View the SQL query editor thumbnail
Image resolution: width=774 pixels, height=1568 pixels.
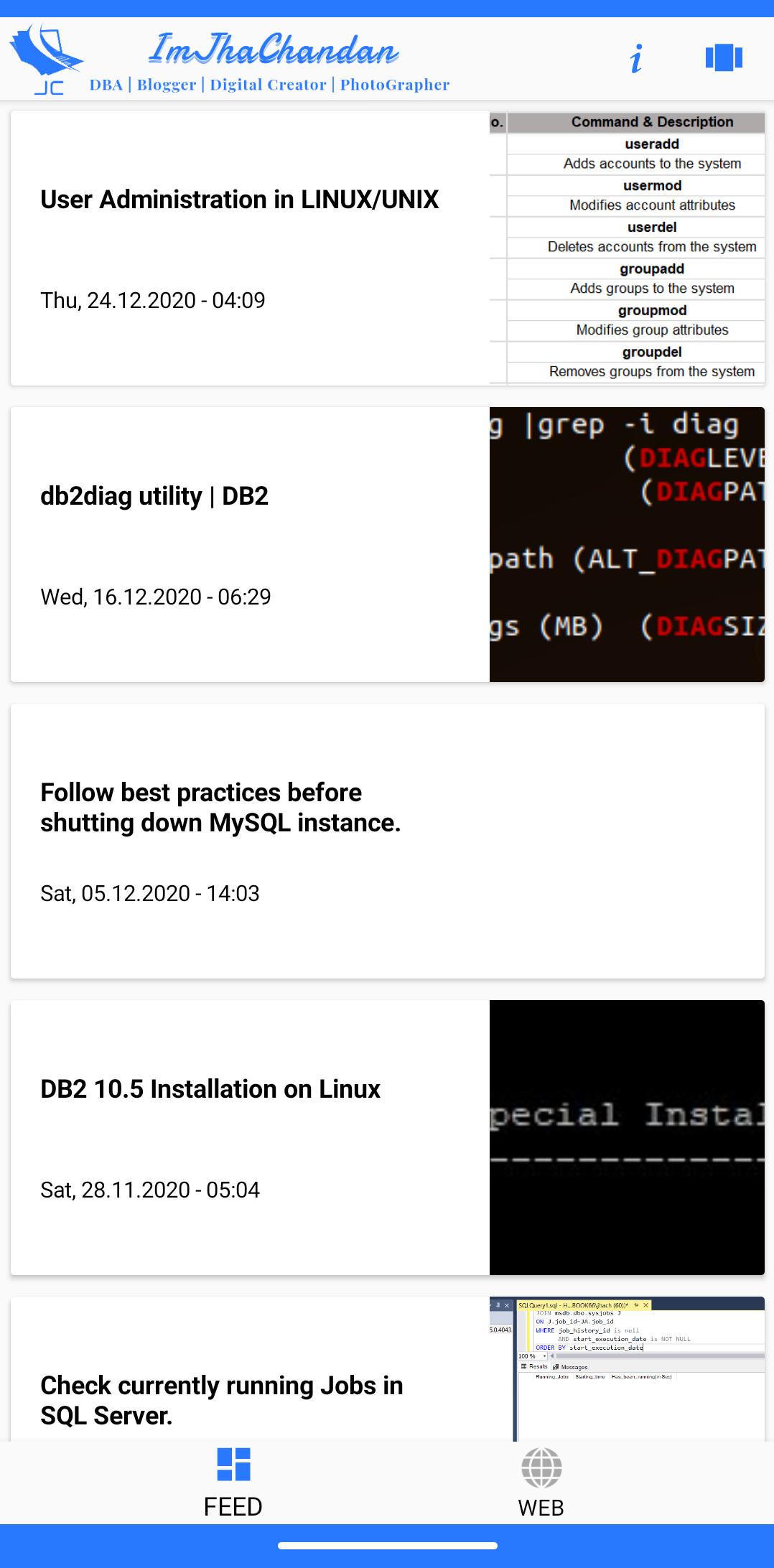627,1368
